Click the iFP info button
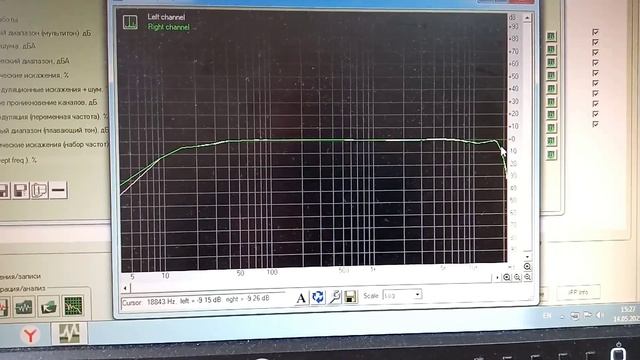The width and height of the screenshot is (640, 360). pyautogui.click(x=578, y=292)
